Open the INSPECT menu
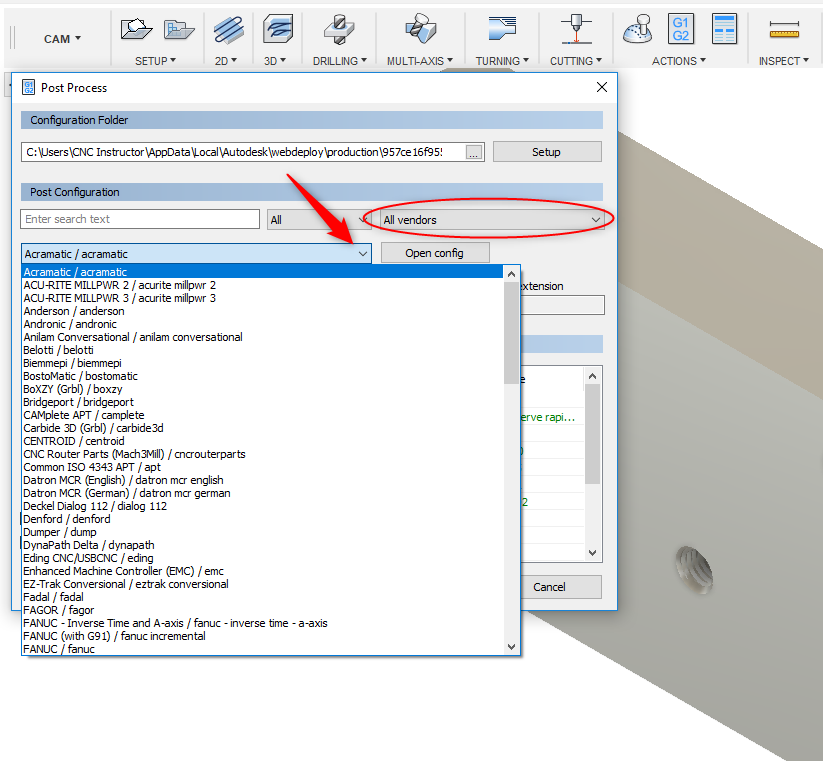 (784, 61)
